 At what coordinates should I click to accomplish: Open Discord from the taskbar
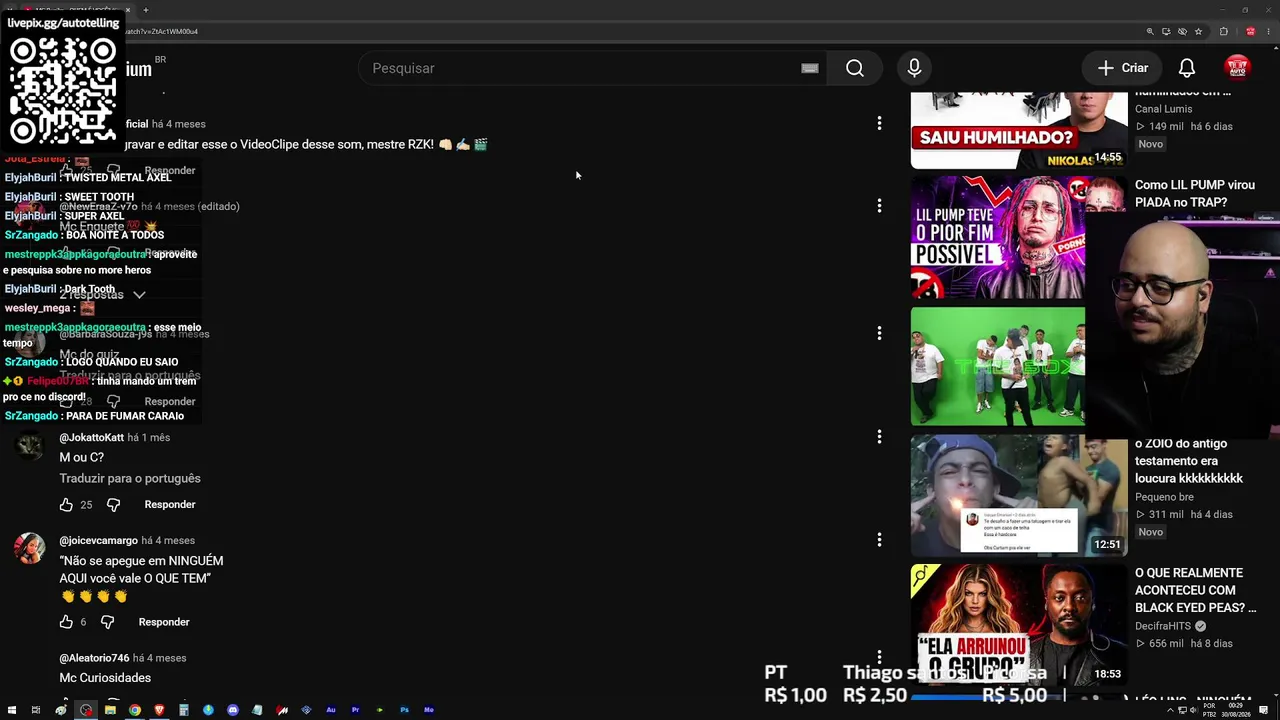(233, 710)
